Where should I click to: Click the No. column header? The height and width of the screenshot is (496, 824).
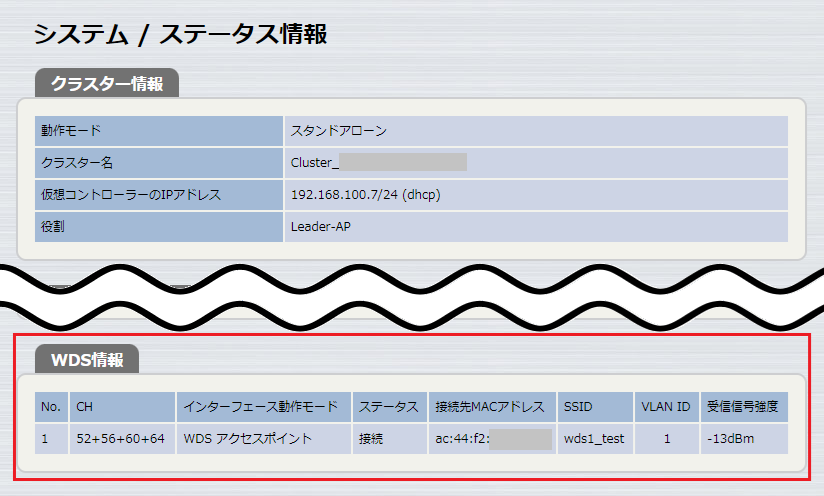tap(52, 407)
